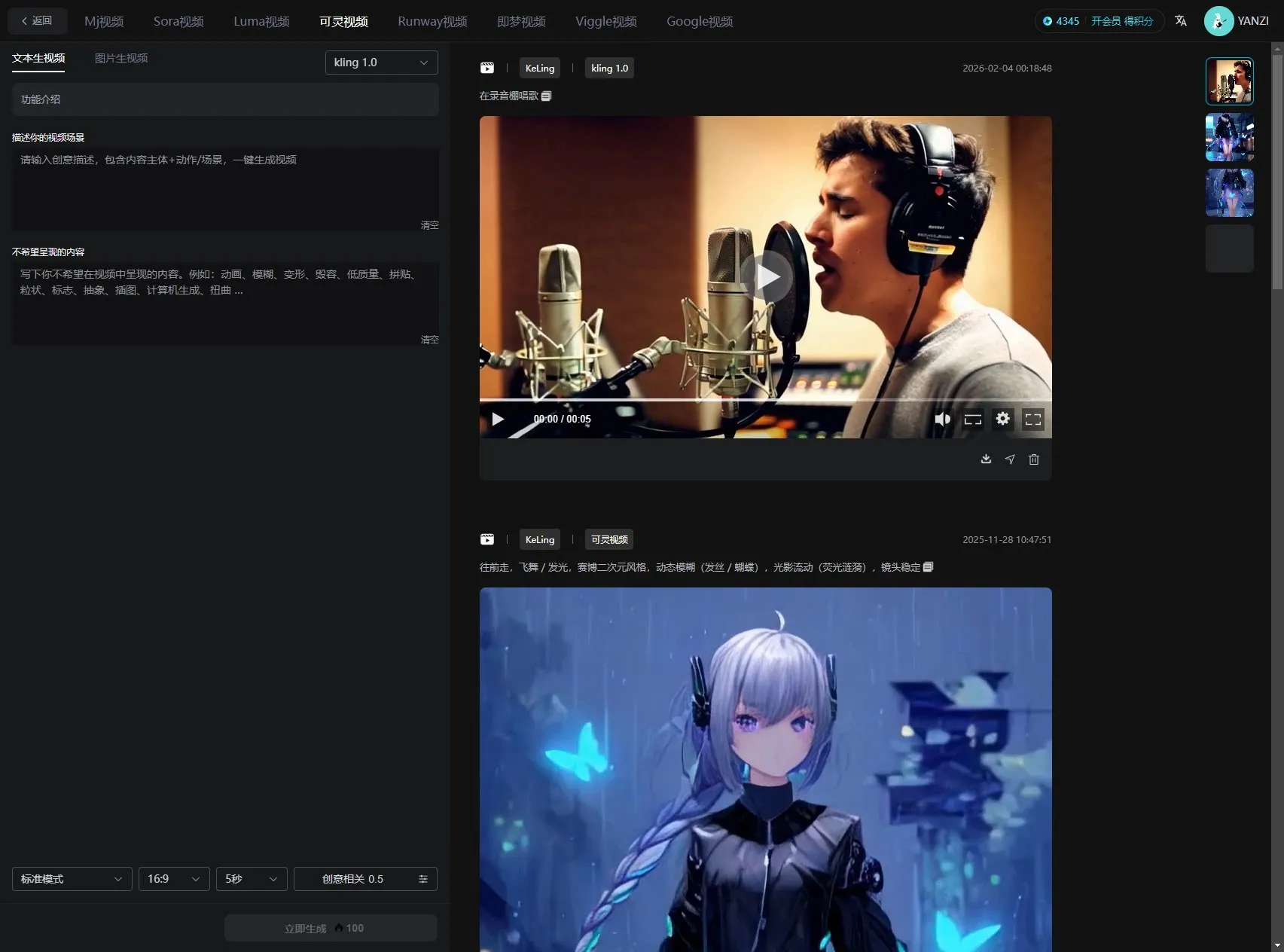The image size is (1284, 952).
Task: Click the 开会员 得积分 link
Action: pos(1122,21)
